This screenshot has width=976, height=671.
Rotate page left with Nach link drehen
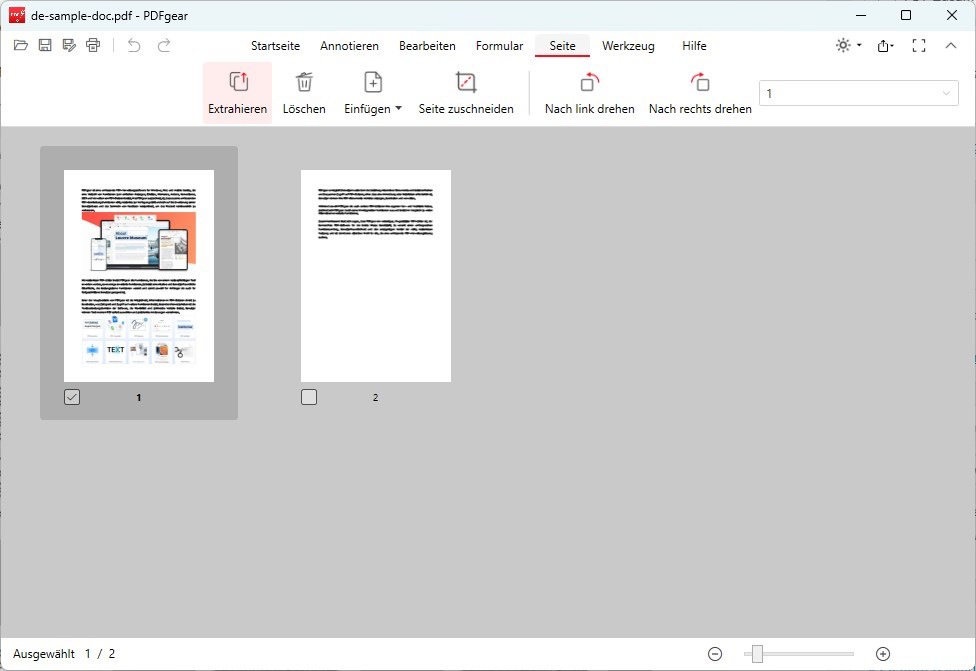[x=589, y=90]
